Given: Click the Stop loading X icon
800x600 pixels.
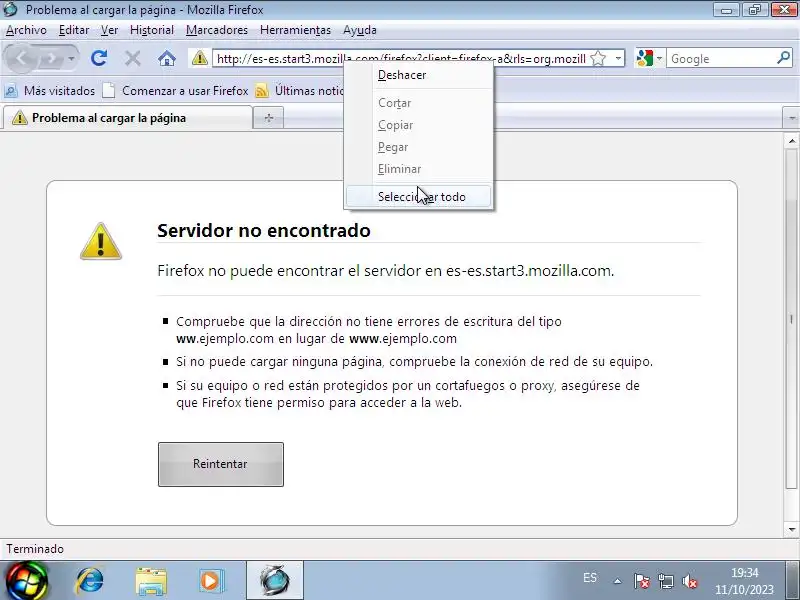Looking at the screenshot, I should pyautogui.click(x=133, y=58).
